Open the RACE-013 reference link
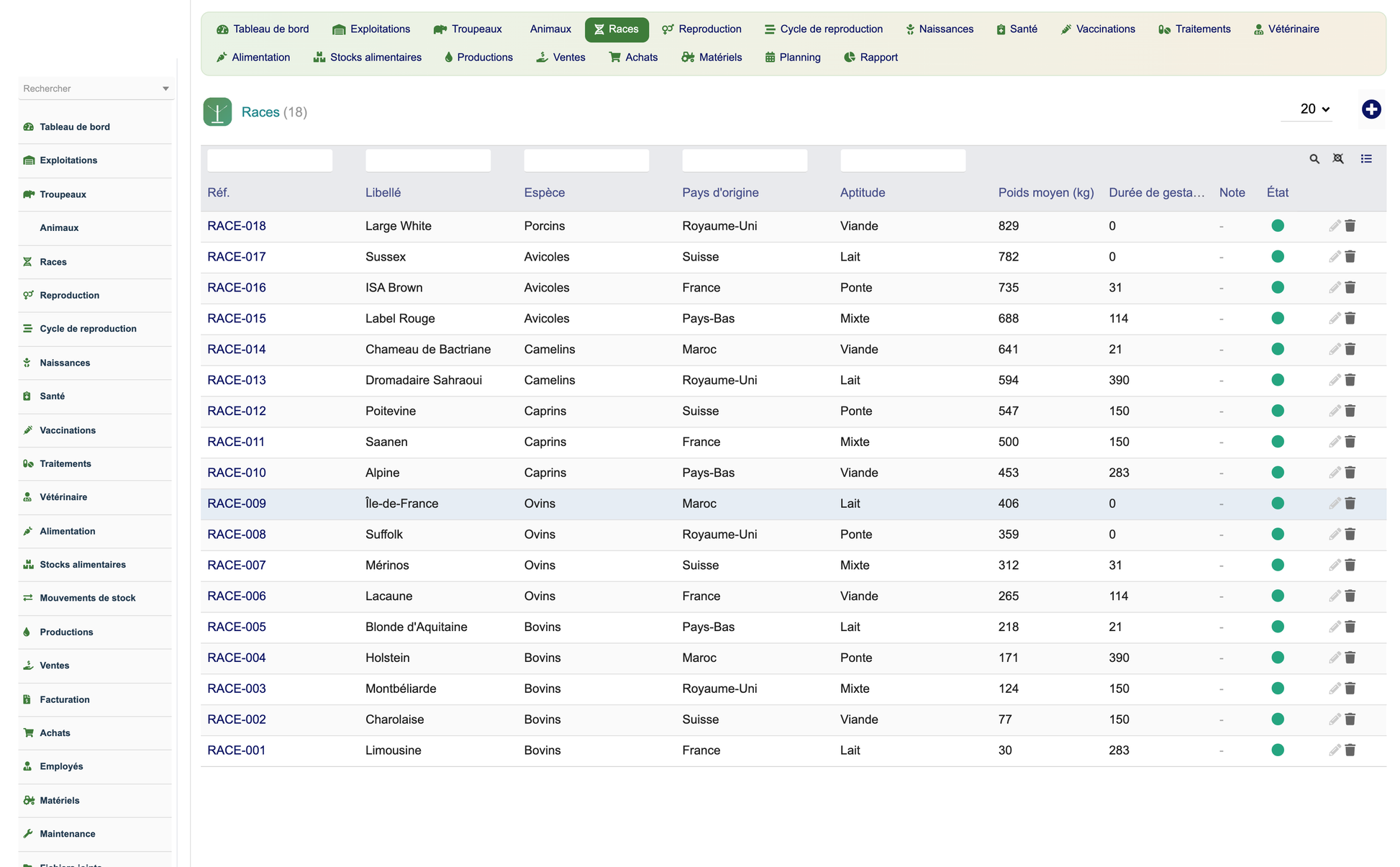This screenshot has height=867, width=1400. [x=237, y=380]
